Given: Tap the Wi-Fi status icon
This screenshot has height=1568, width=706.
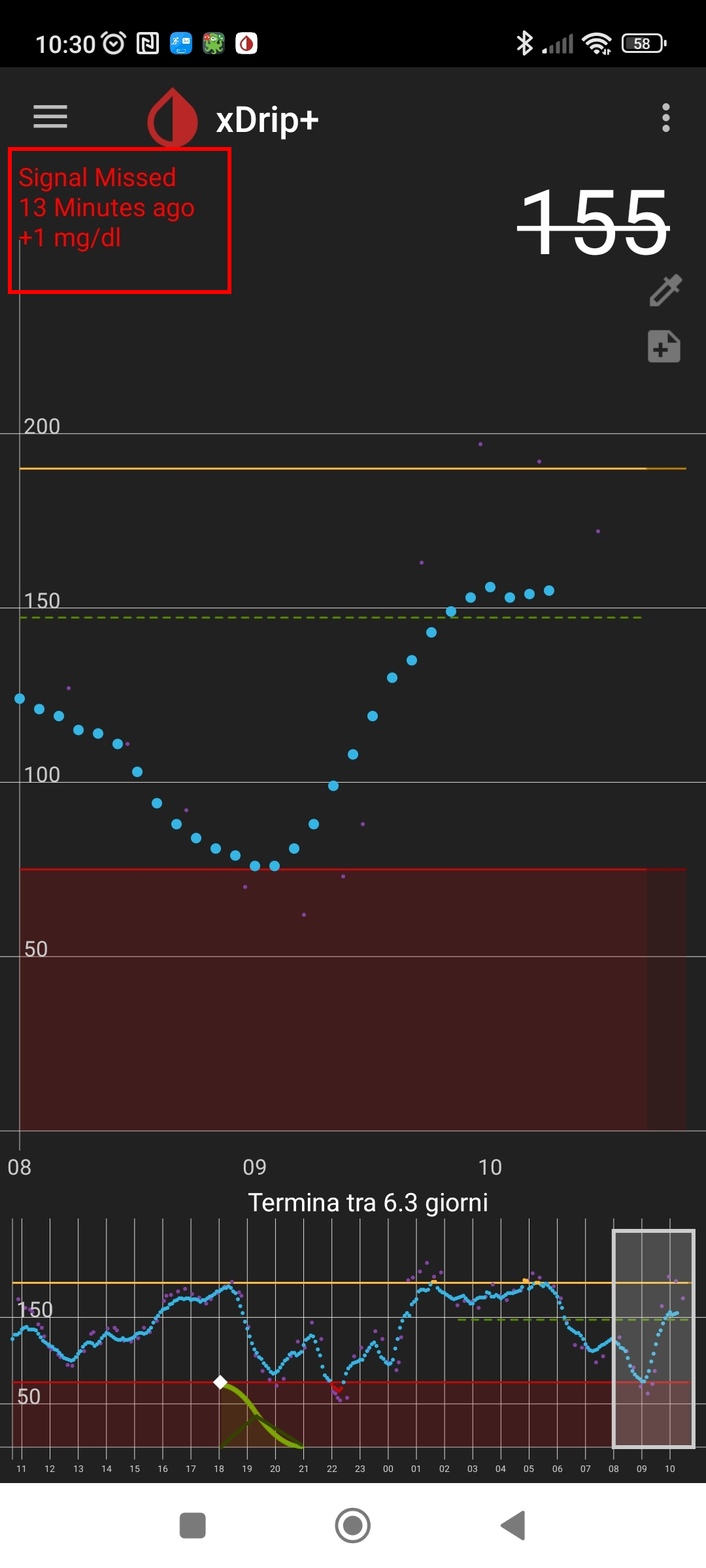Looking at the screenshot, I should [597, 44].
